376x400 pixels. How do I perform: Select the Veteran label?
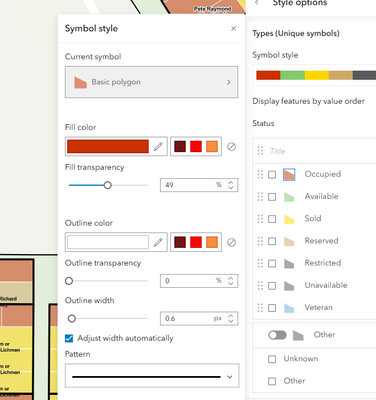click(319, 307)
